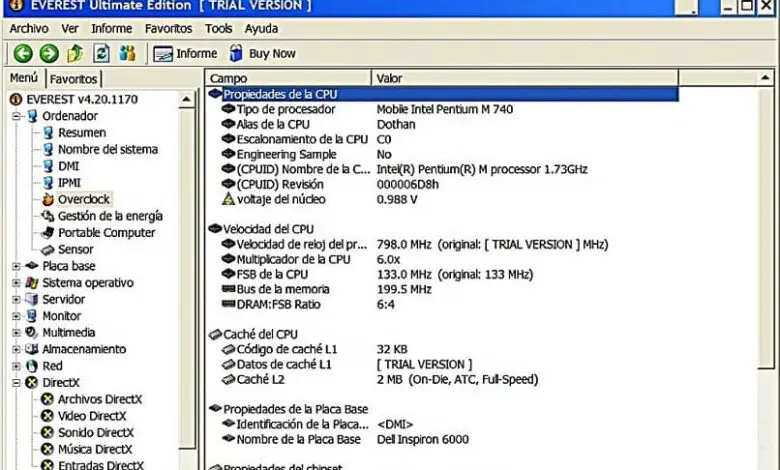The image size is (780, 470).
Task: Click the Sonido DirectX icon
Action: pos(47,433)
